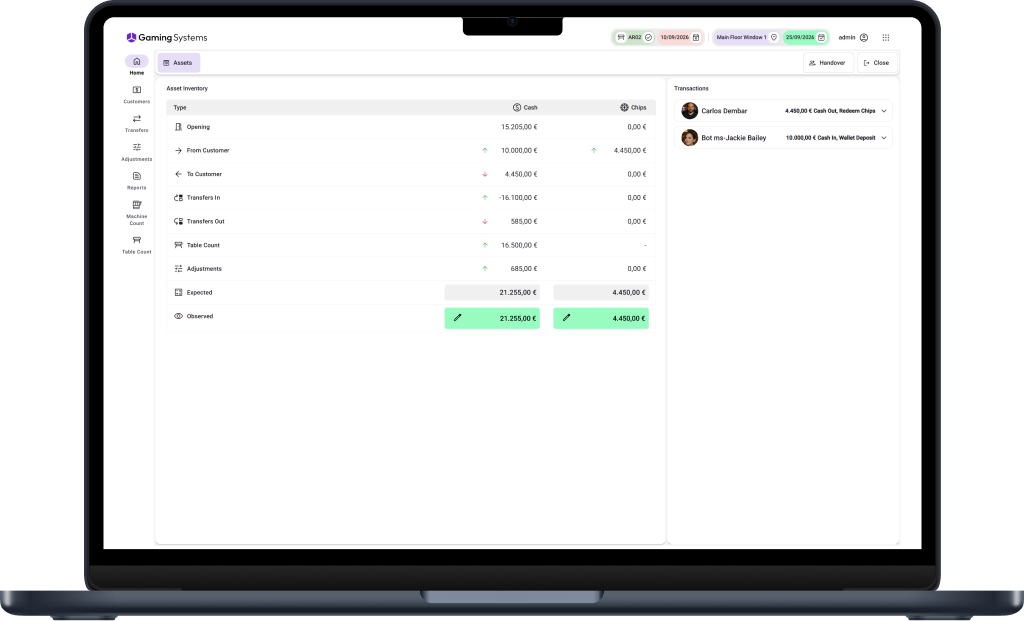The height and width of the screenshot is (621, 1024).
Task: Expand Carlos Dembar transaction chevron
Action: [884, 111]
